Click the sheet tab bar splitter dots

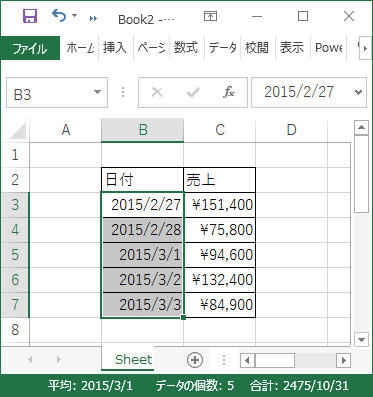pos(224,360)
